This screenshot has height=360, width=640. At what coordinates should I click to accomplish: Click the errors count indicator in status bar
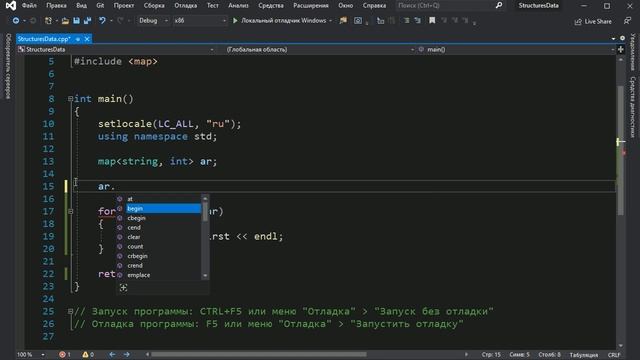[x=65, y=355]
